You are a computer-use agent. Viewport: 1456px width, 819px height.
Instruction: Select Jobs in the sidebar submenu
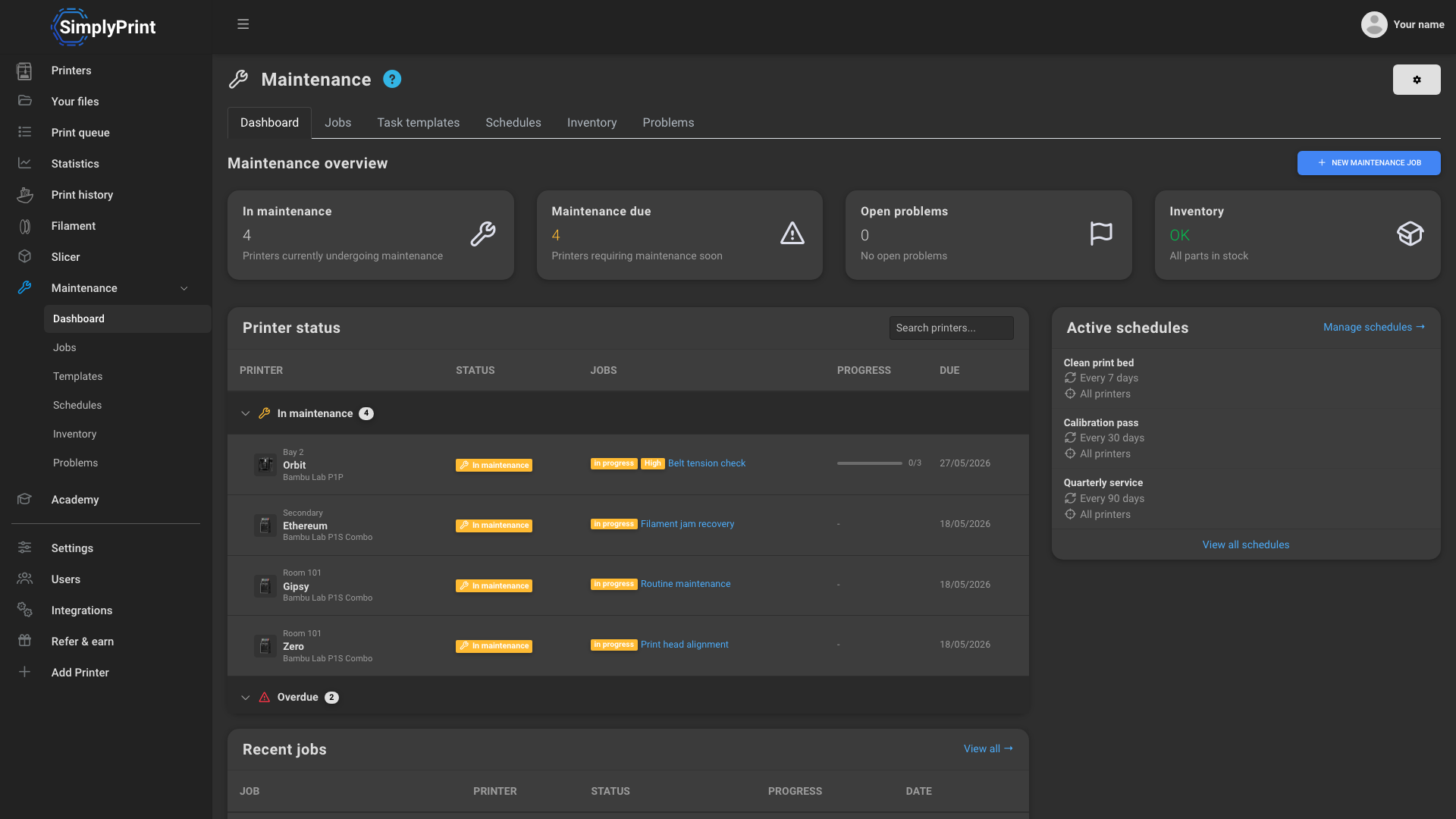(x=64, y=347)
